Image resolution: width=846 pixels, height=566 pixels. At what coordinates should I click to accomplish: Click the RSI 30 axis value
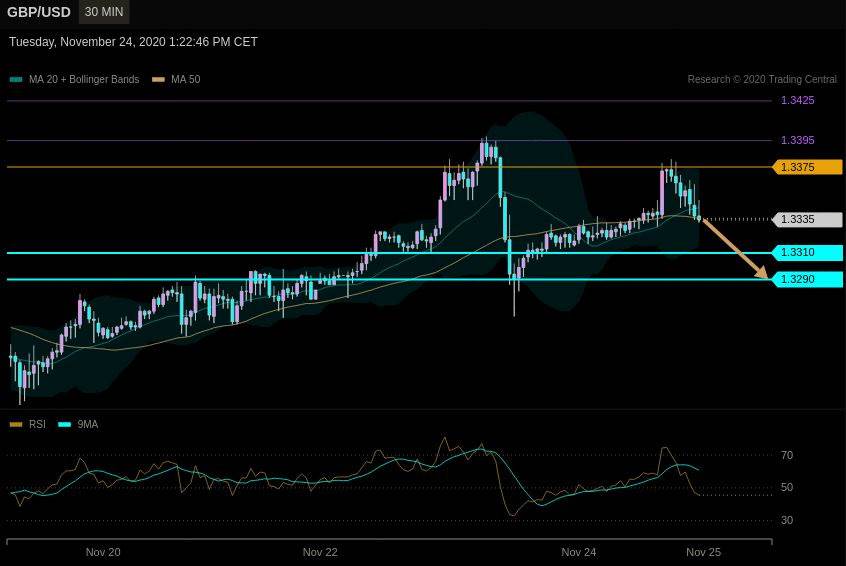tap(787, 520)
